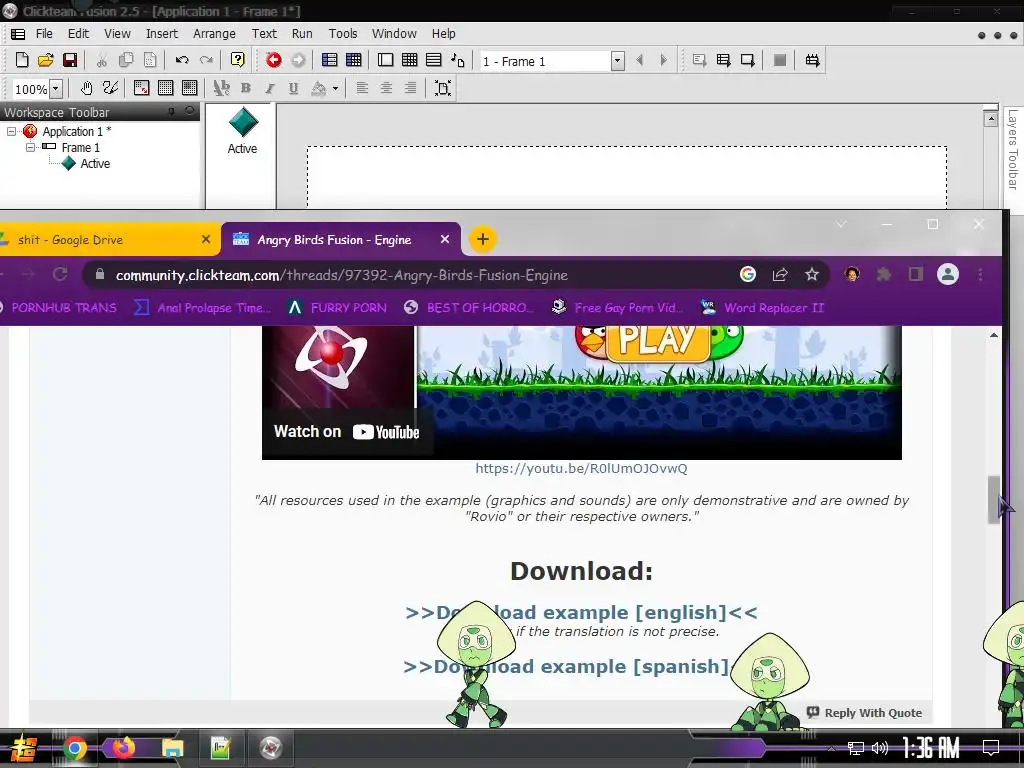Viewport: 1024px width, 768px height.
Task: Click the red Back navigation arrow
Action: [x=274, y=60]
